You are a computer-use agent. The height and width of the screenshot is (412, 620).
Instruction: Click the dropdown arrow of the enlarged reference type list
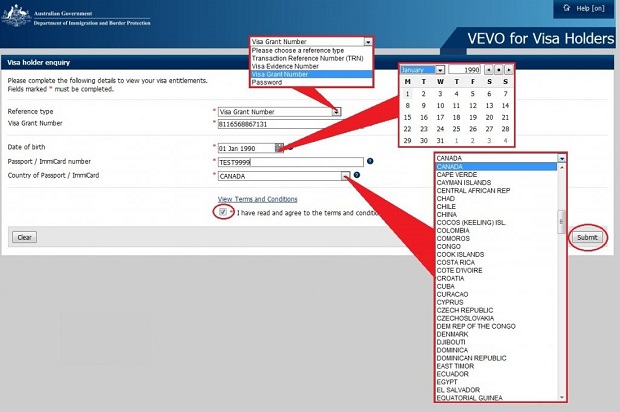tap(368, 42)
